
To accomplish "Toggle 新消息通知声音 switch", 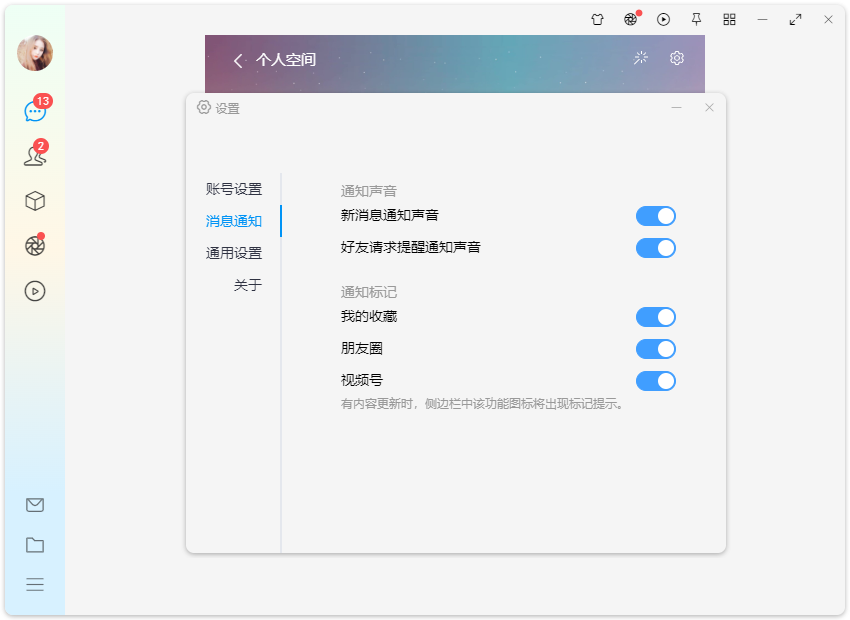I will point(656,216).
